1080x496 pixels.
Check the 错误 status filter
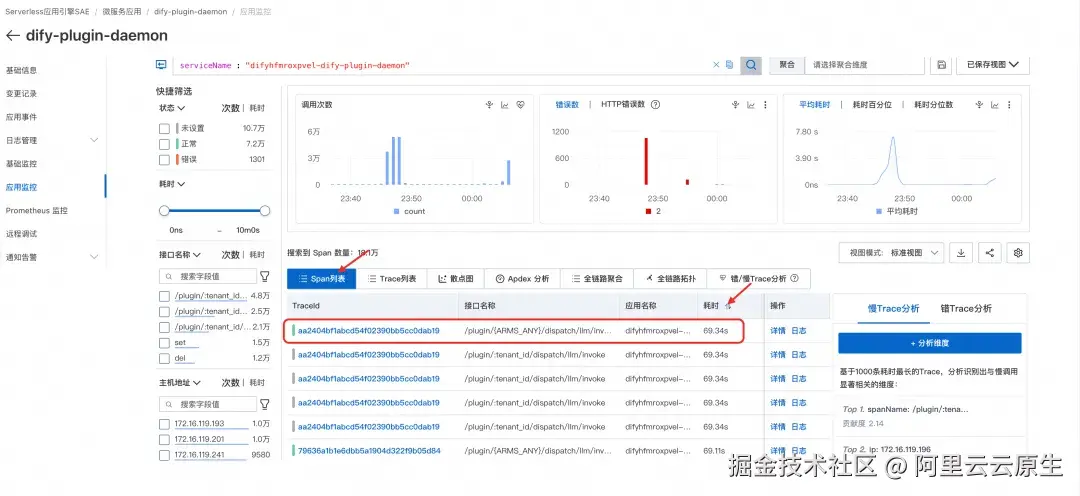click(164, 160)
